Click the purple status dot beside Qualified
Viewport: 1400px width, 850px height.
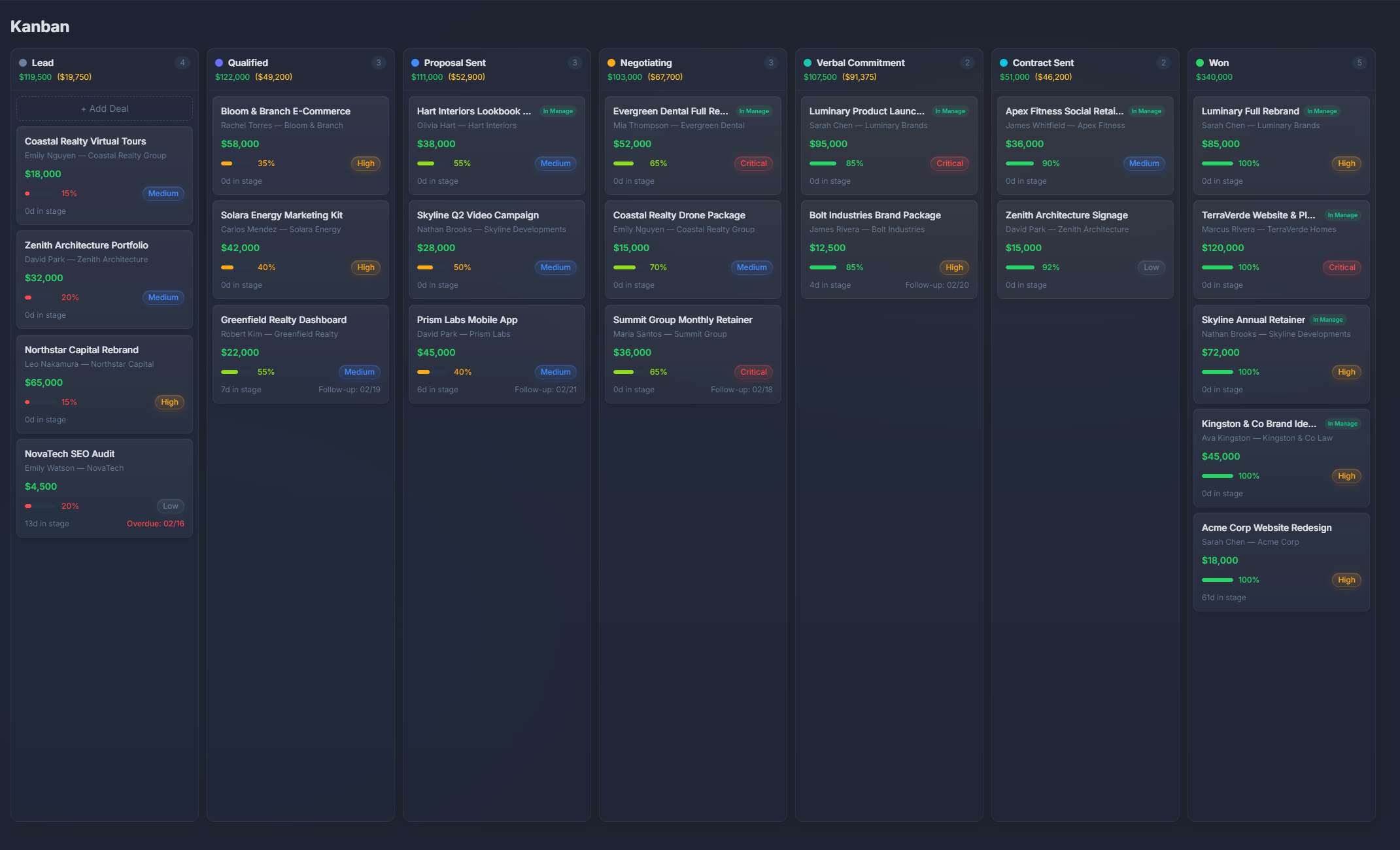pyautogui.click(x=220, y=63)
